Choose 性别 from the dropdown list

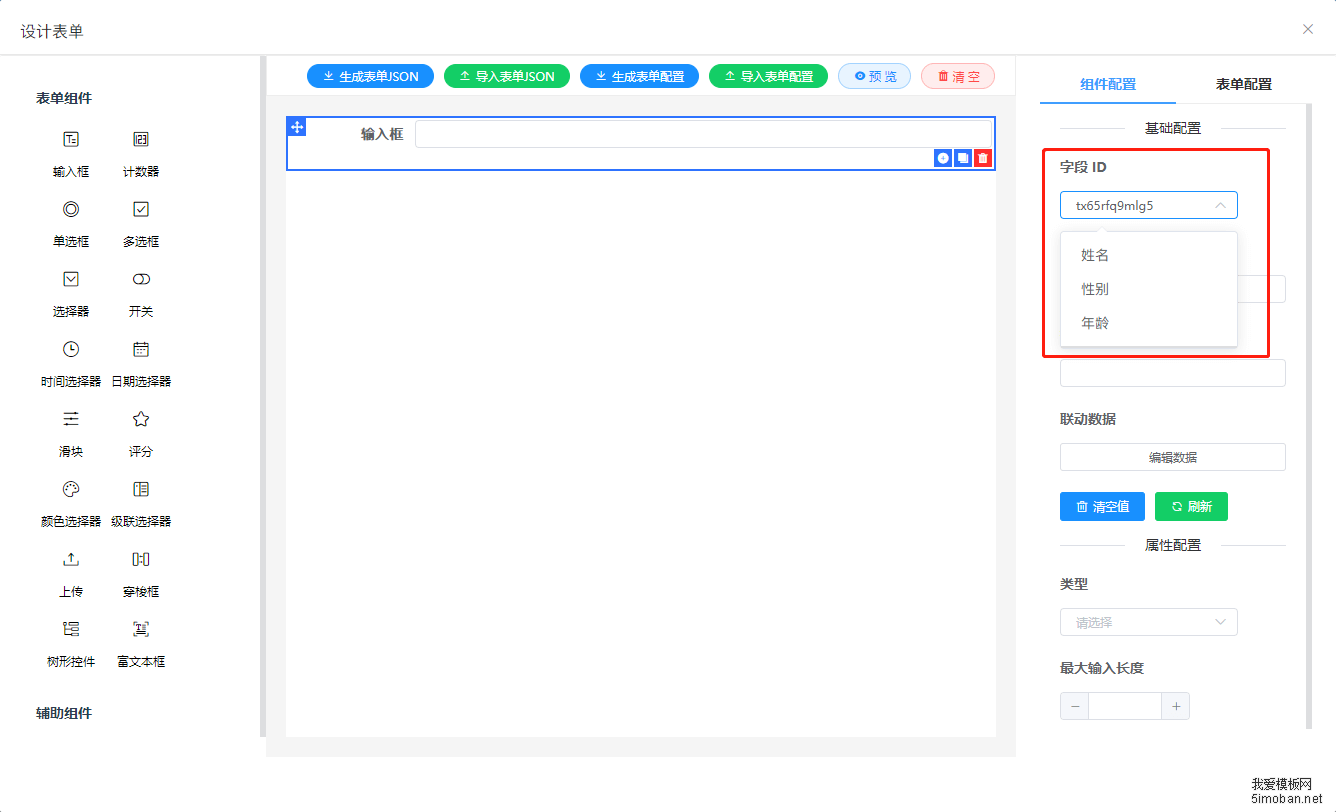pyautogui.click(x=1095, y=289)
